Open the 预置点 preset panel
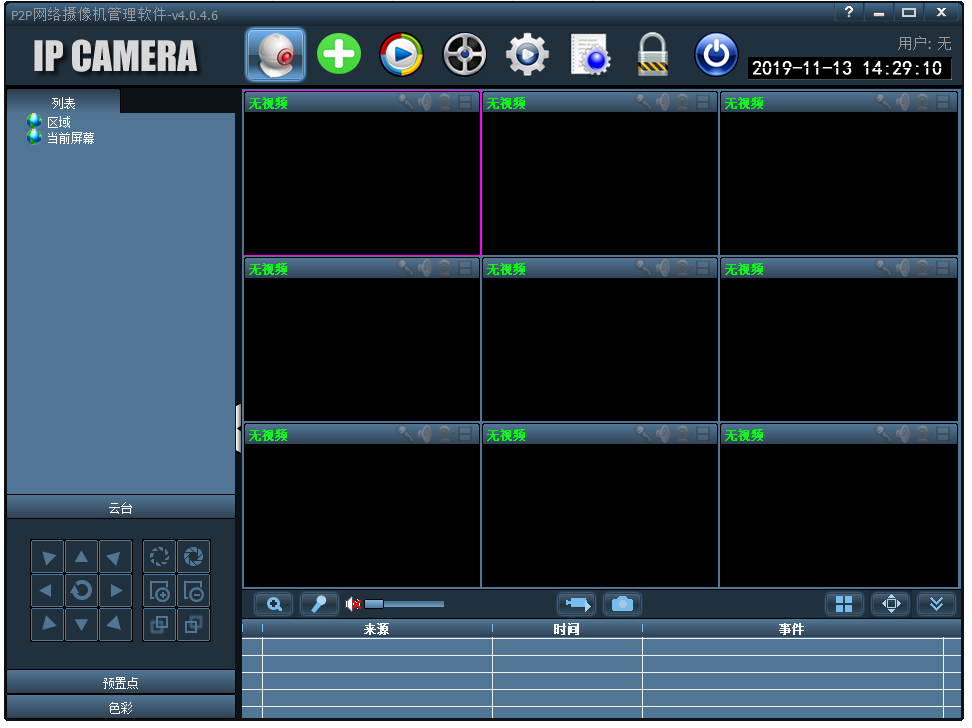 tap(120, 683)
